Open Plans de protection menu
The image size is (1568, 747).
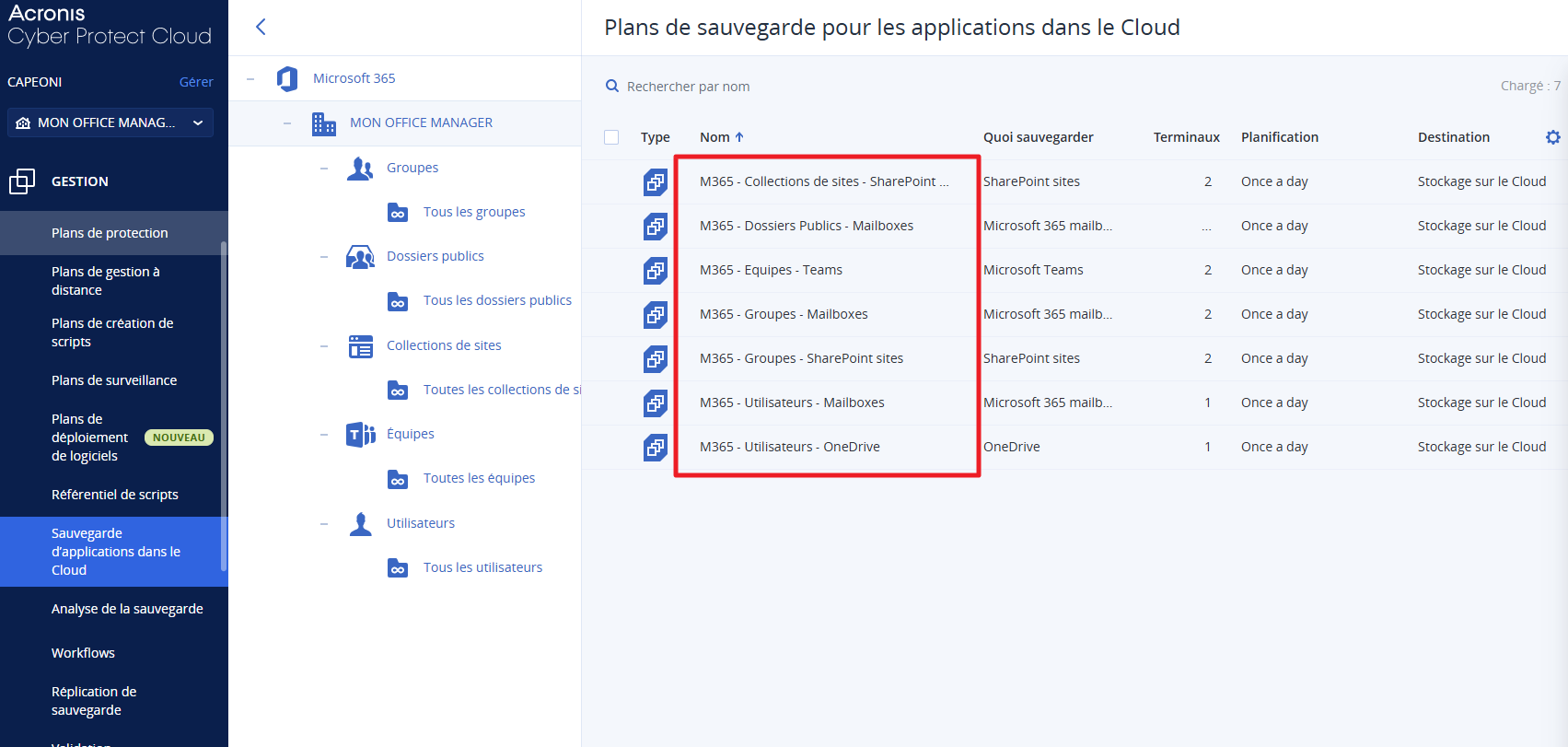tap(110, 233)
